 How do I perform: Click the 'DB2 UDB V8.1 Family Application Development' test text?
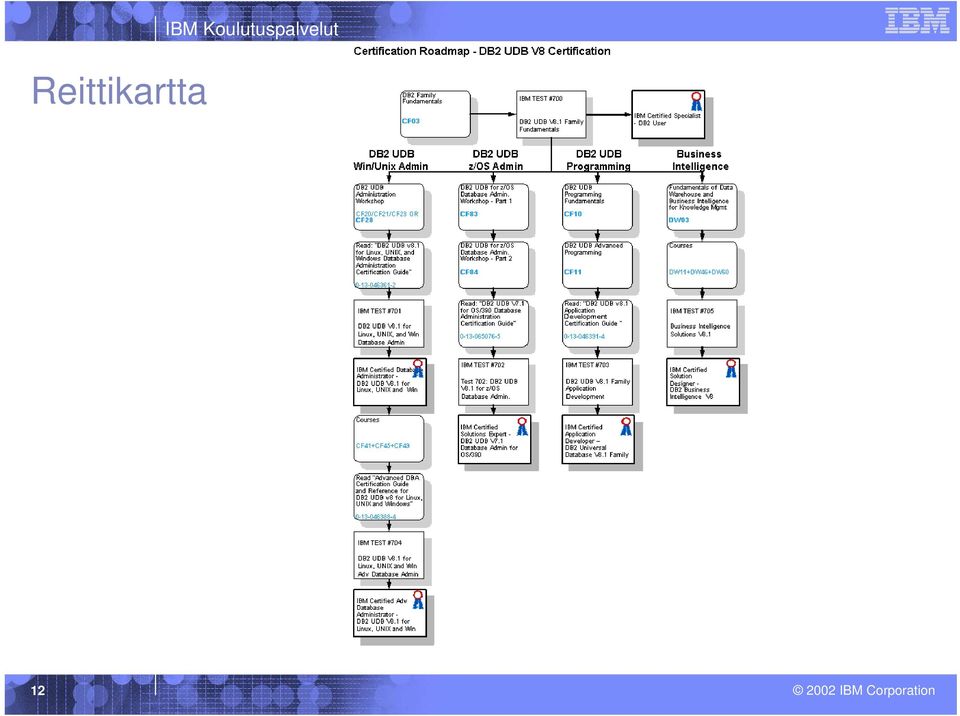pos(598,389)
